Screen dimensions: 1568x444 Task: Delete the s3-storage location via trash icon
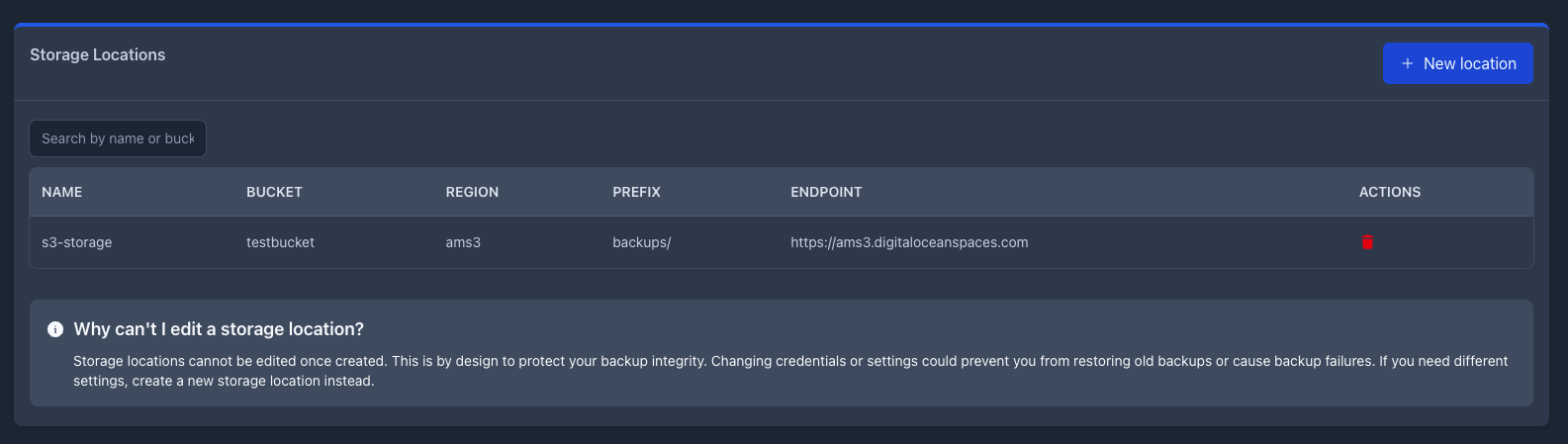(1367, 242)
